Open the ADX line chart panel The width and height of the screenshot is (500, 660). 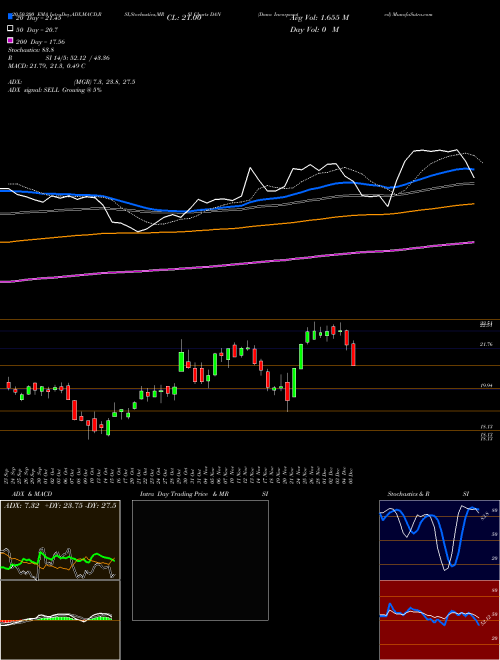click(60, 540)
